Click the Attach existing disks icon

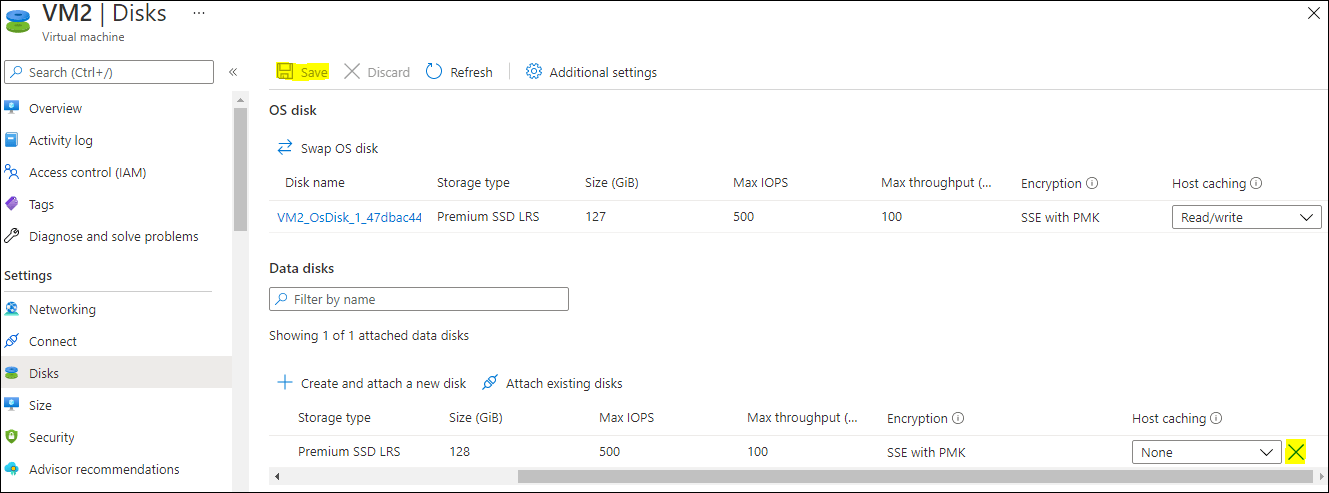(490, 383)
